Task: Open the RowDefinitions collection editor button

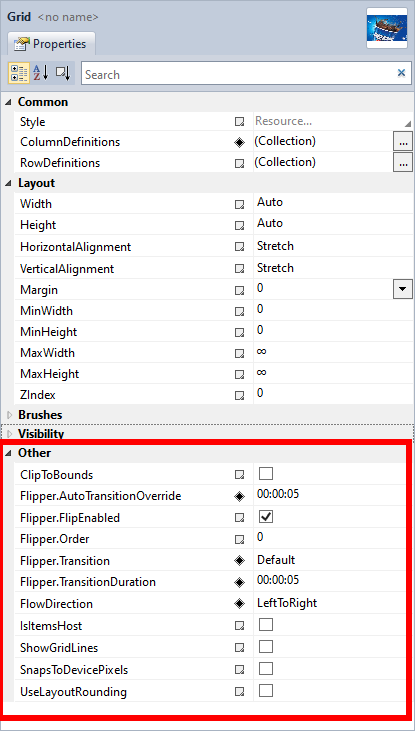Action: (x=403, y=163)
